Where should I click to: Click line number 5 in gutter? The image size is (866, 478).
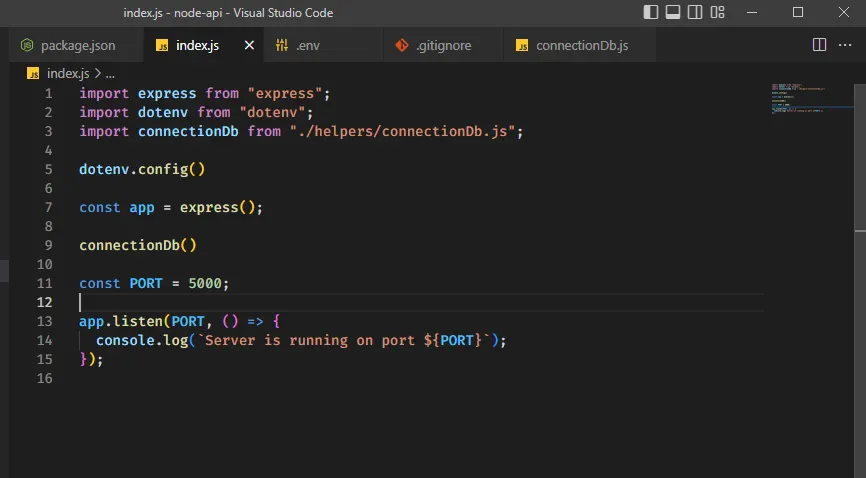[49, 169]
